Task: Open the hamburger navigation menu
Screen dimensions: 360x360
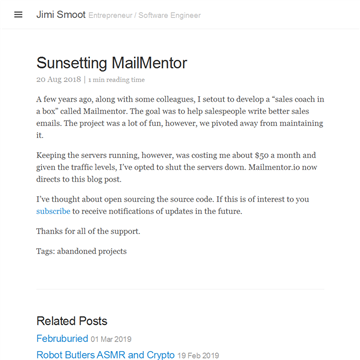Action: (18, 15)
